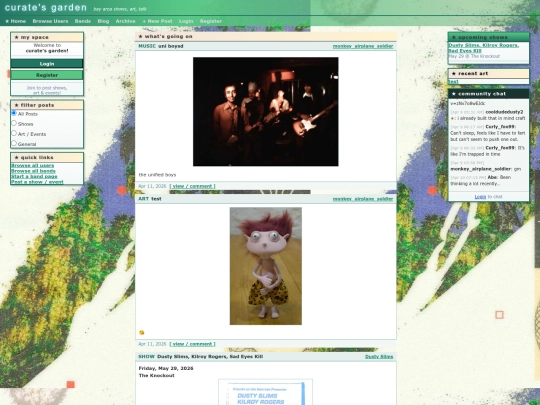Click 'Join to post shows, art & events!' text
The width and height of the screenshot is (540, 405).
[x=47, y=90]
